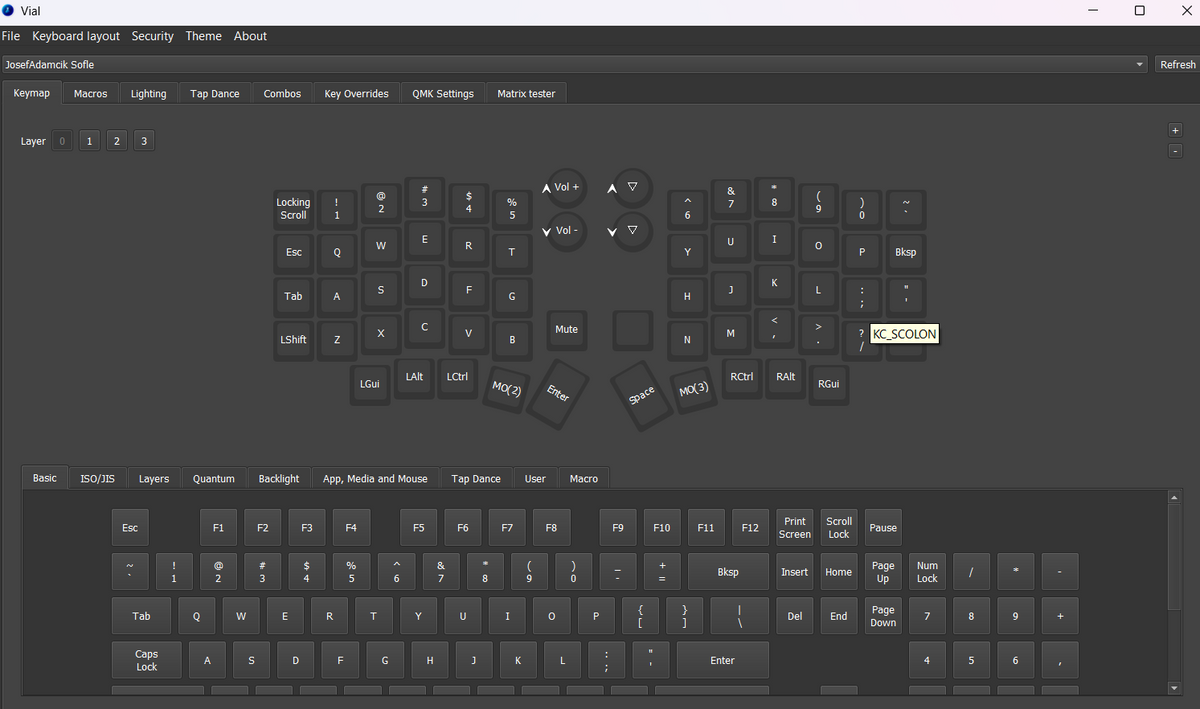This screenshot has width=1200, height=709.
Task: Open the keyboard device dropdown
Action: coord(575,64)
